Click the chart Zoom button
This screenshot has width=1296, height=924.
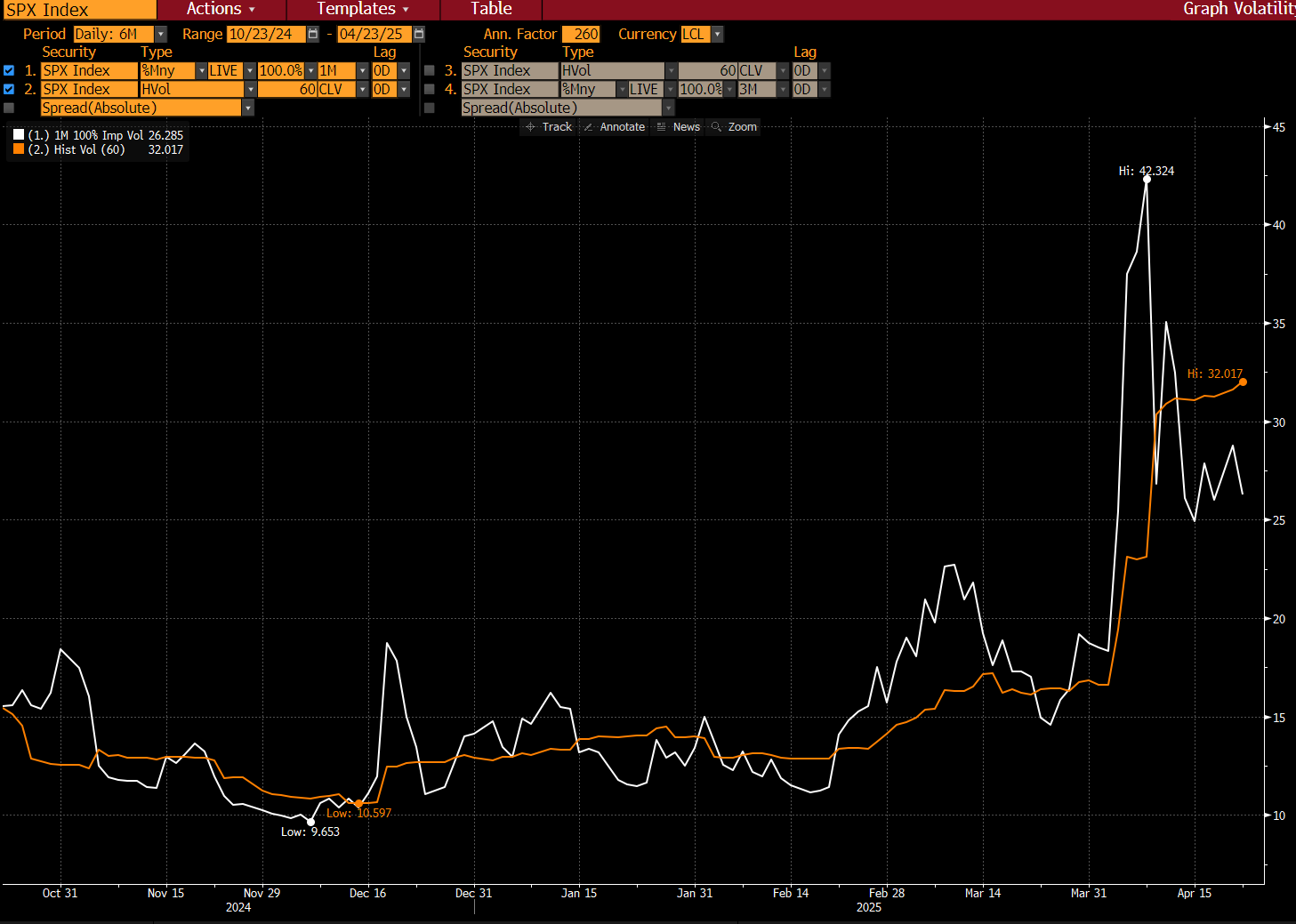point(734,127)
